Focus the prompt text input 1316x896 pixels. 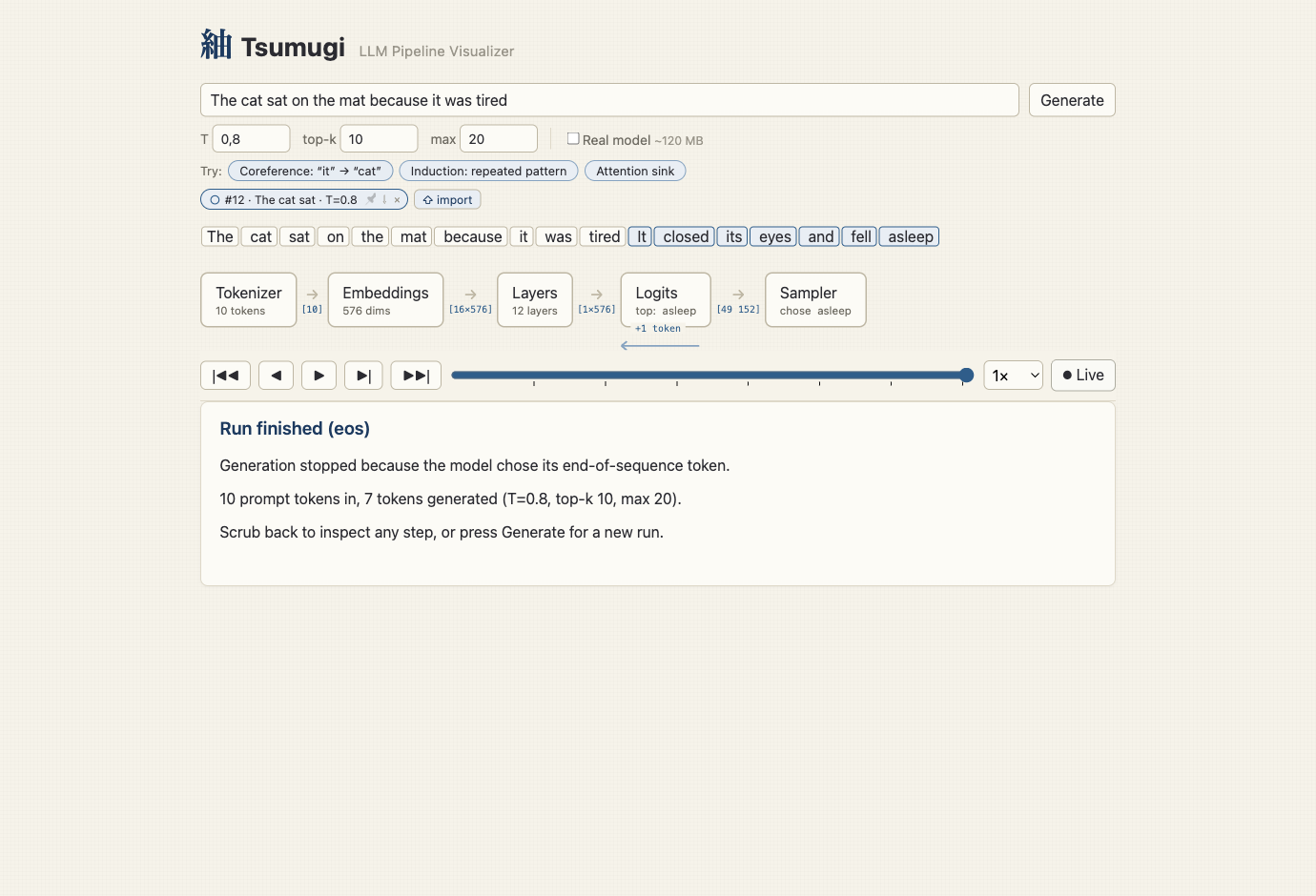click(609, 100)
